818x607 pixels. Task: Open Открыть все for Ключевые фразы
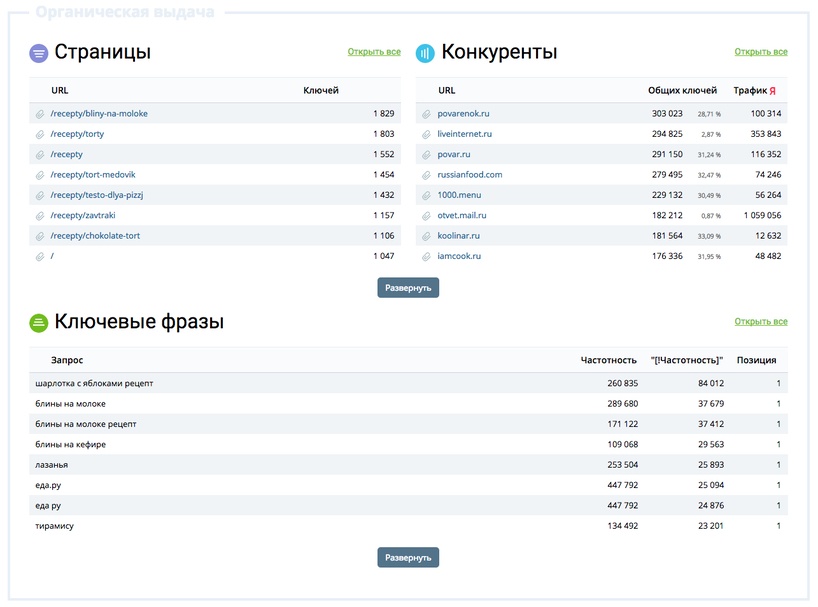(x=761, y=322)
